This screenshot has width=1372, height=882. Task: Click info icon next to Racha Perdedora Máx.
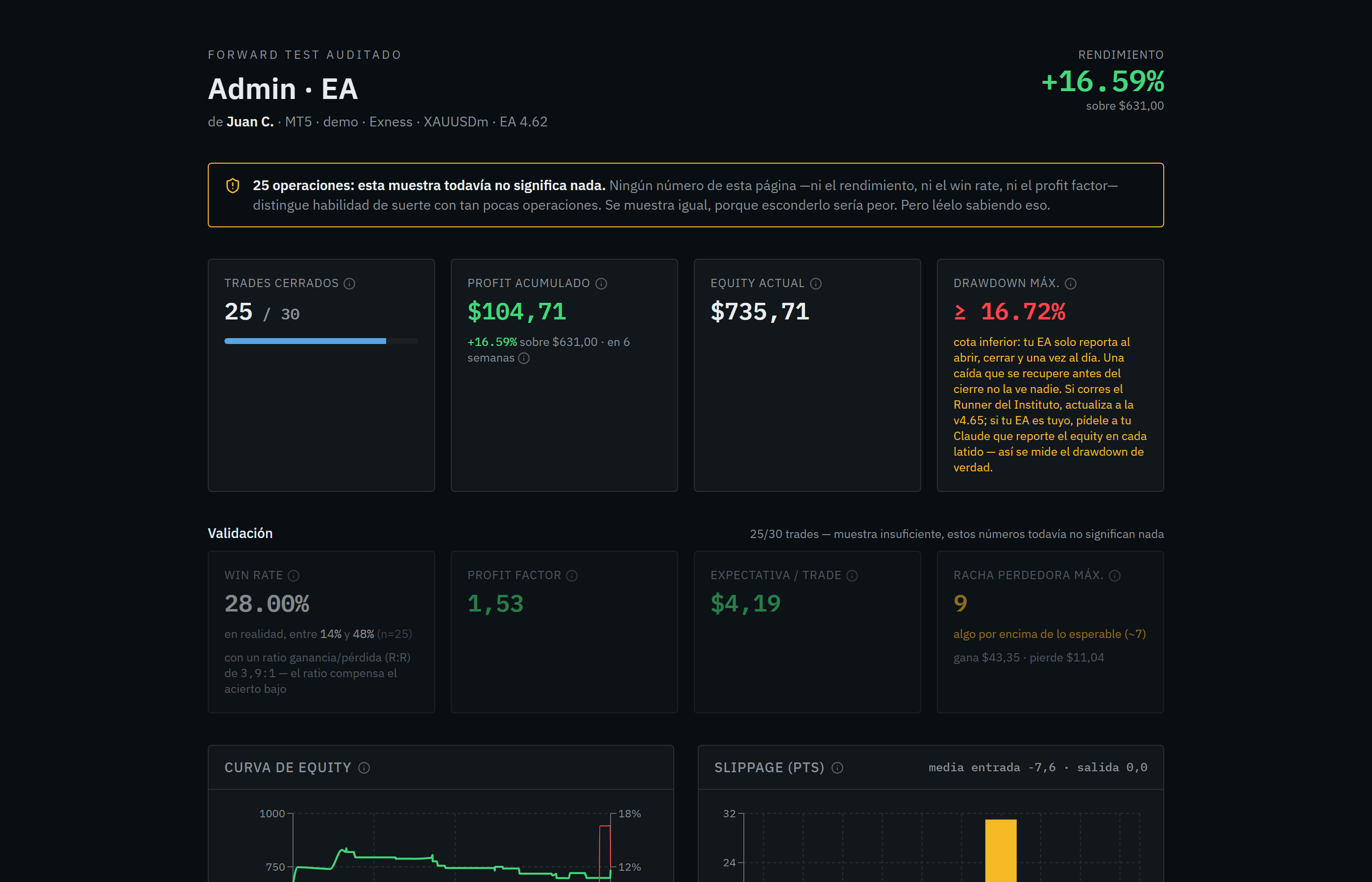tap(1115, 576)
